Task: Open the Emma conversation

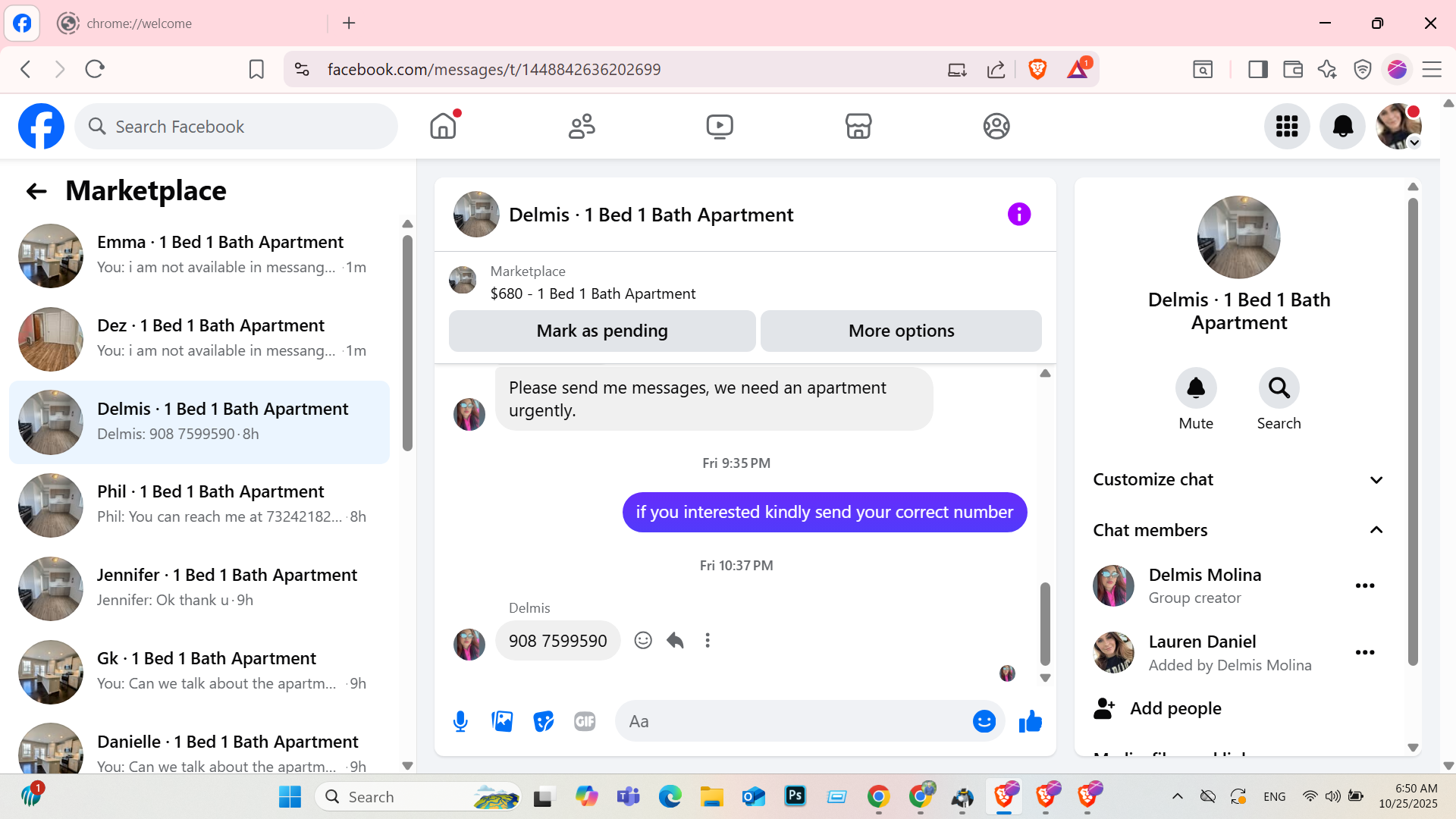Action: (x=199, y=256)
